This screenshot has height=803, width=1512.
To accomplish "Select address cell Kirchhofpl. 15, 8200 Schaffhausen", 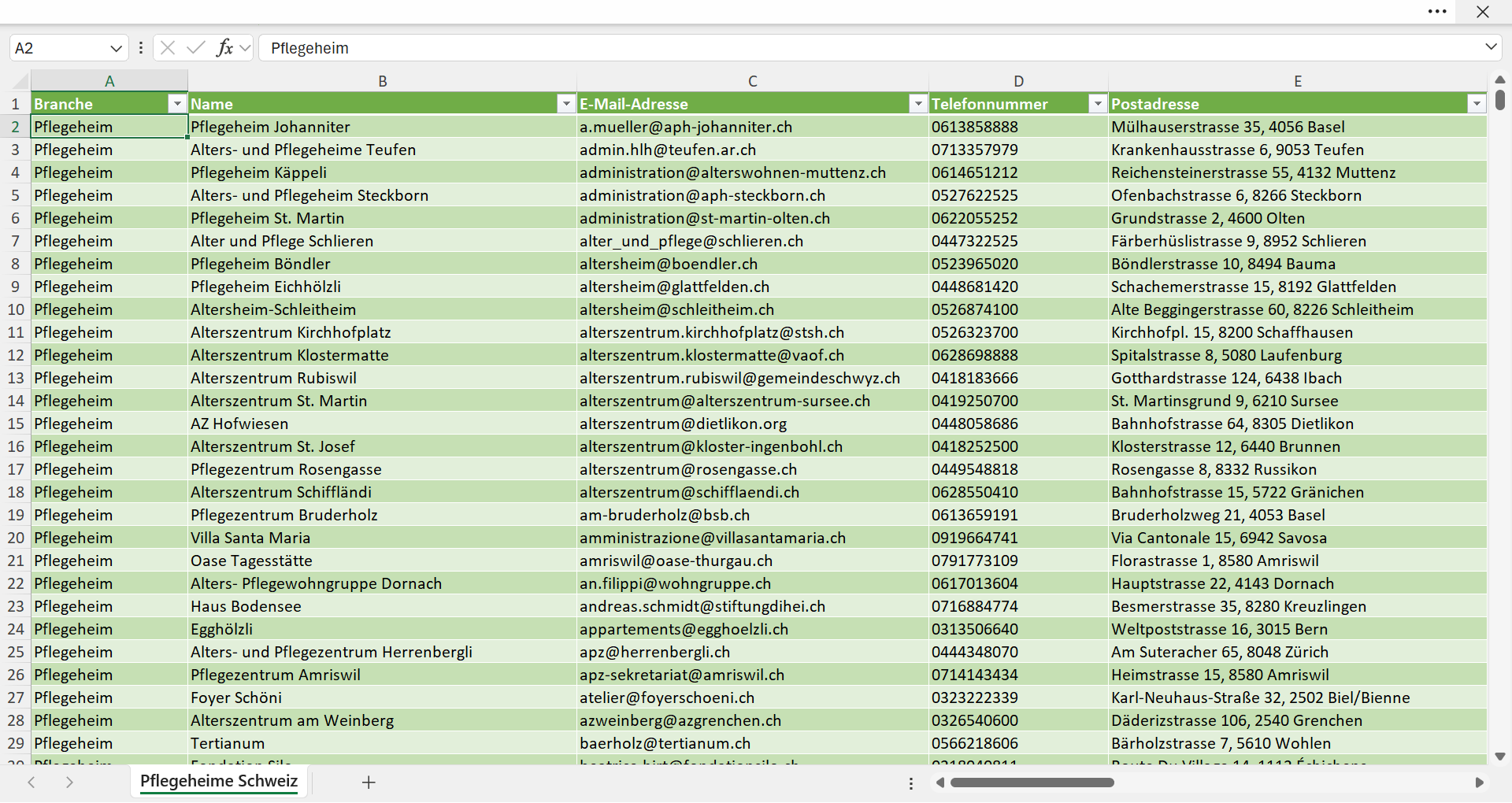I will coord(1298,332).
